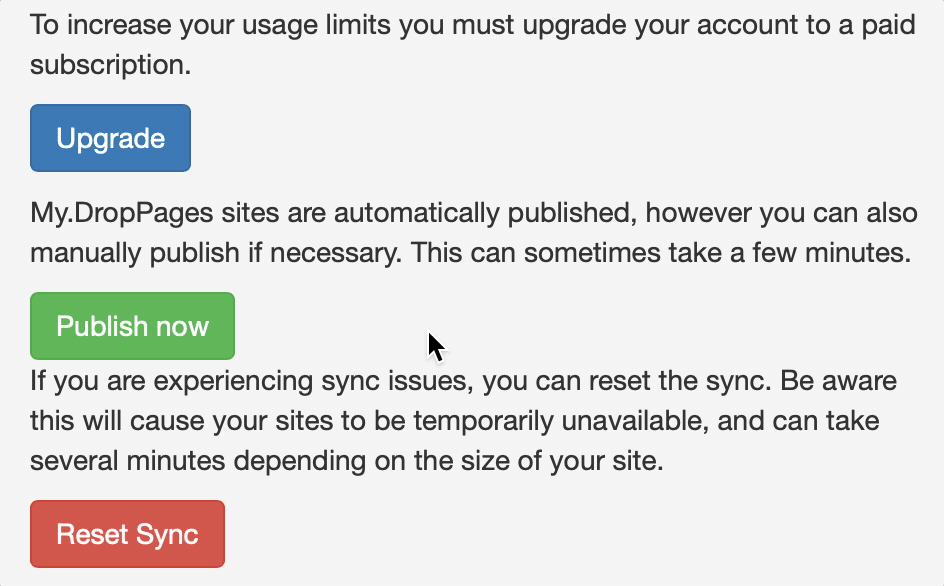This screenshot has height=586, width=944.
Task: Click the My.DropPages auto-publish description paragraph
Action: pyautogui.click(x=474, y=232)
